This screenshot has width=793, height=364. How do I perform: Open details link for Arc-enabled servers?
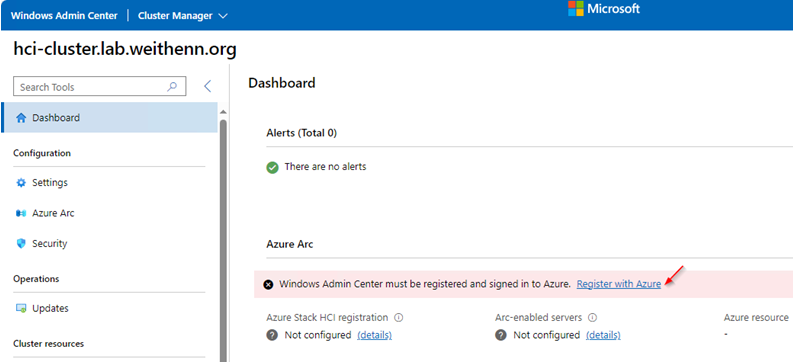click(603, 335)
